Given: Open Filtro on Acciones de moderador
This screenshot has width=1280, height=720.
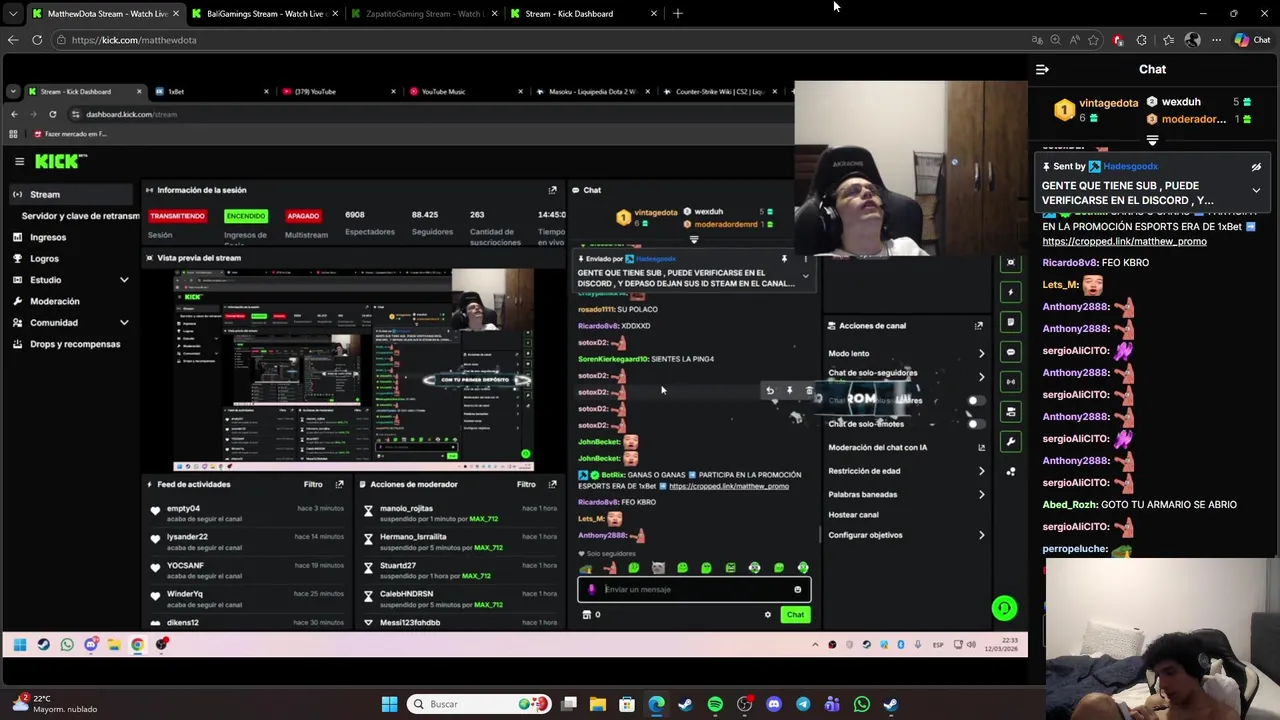Looking at the screenshot, I should click(x=526, y=484).
